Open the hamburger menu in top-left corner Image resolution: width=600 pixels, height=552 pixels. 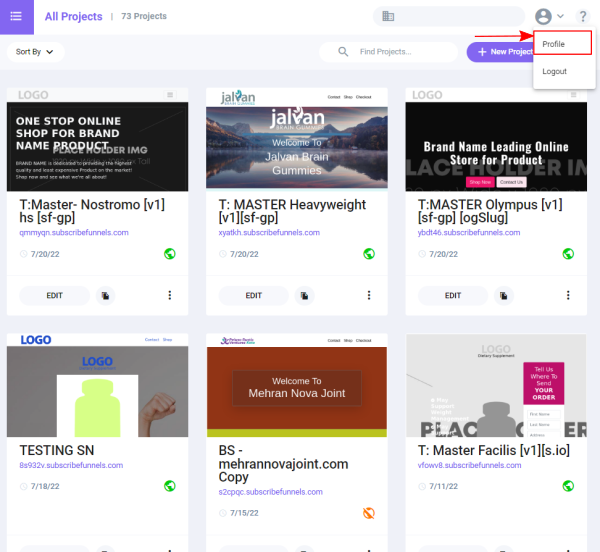(16, 16)
